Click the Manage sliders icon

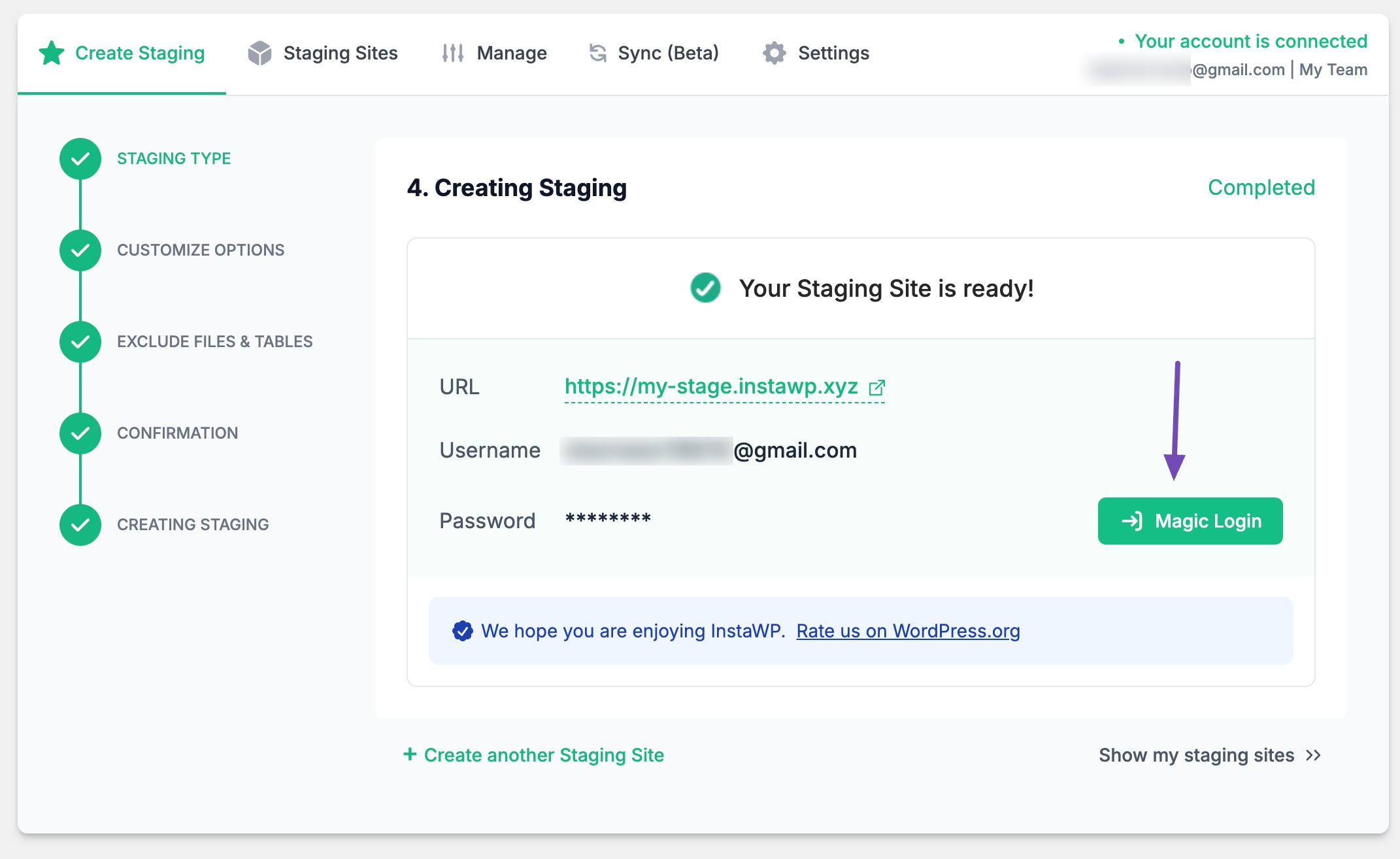[452, 53]
